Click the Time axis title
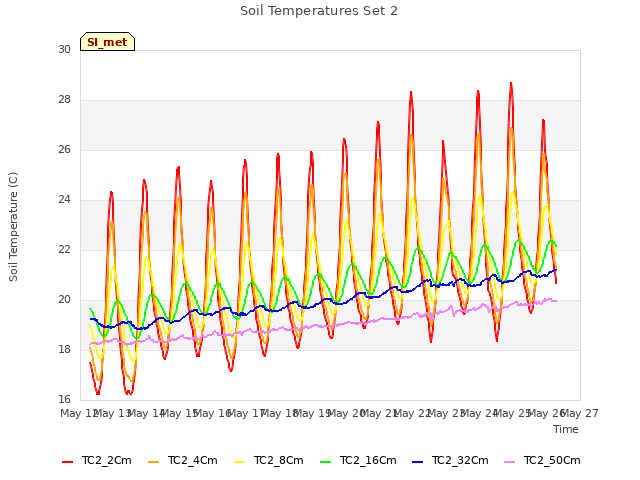 [566, 429]
